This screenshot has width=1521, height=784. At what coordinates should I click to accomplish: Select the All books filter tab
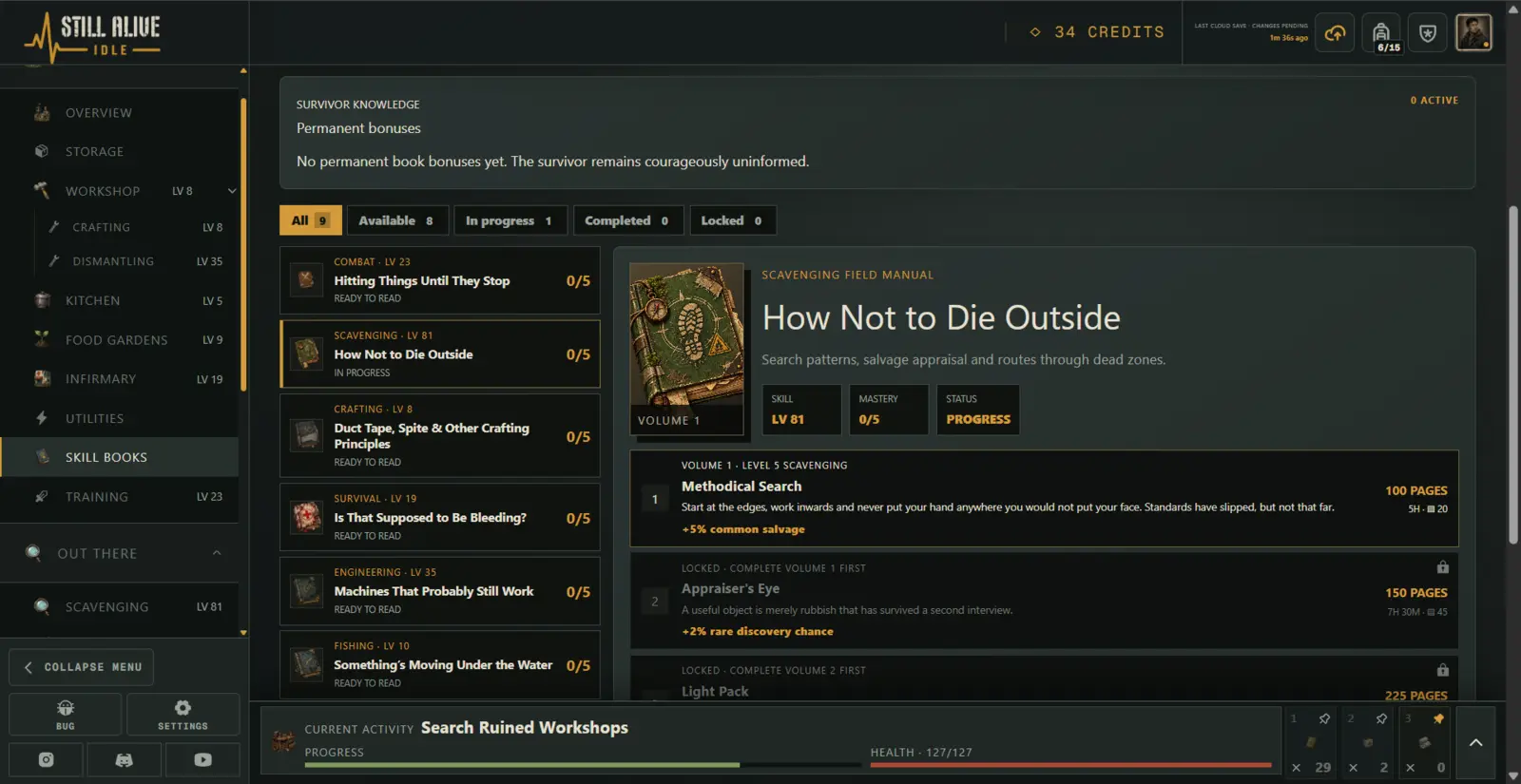pos(310,220)
